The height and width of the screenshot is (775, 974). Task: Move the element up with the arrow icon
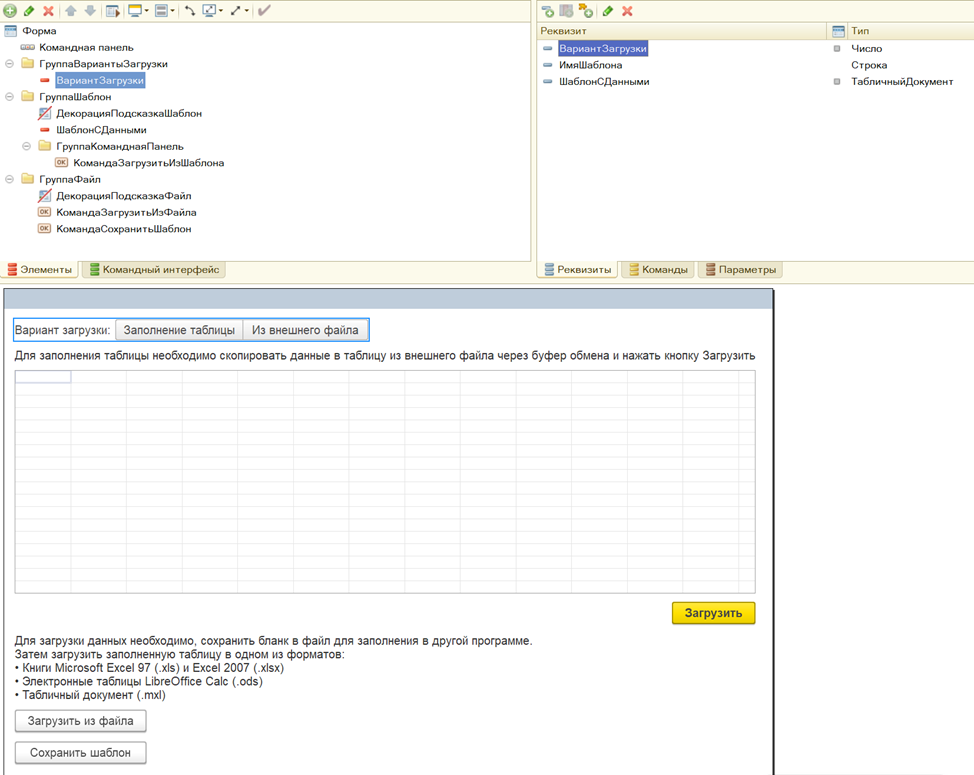click(70, 11)
